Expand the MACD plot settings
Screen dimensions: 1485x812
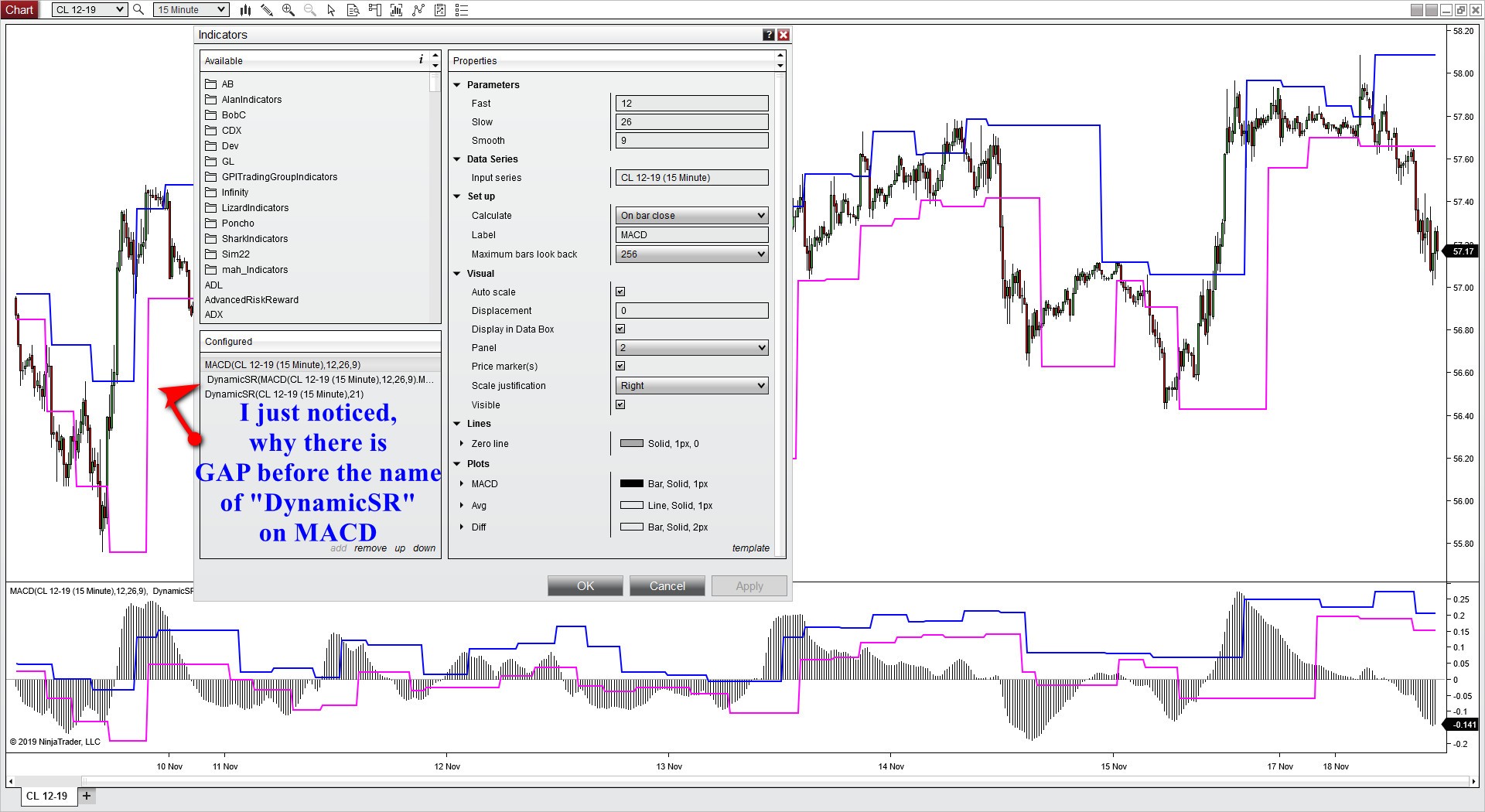click(x=462, y=483)
